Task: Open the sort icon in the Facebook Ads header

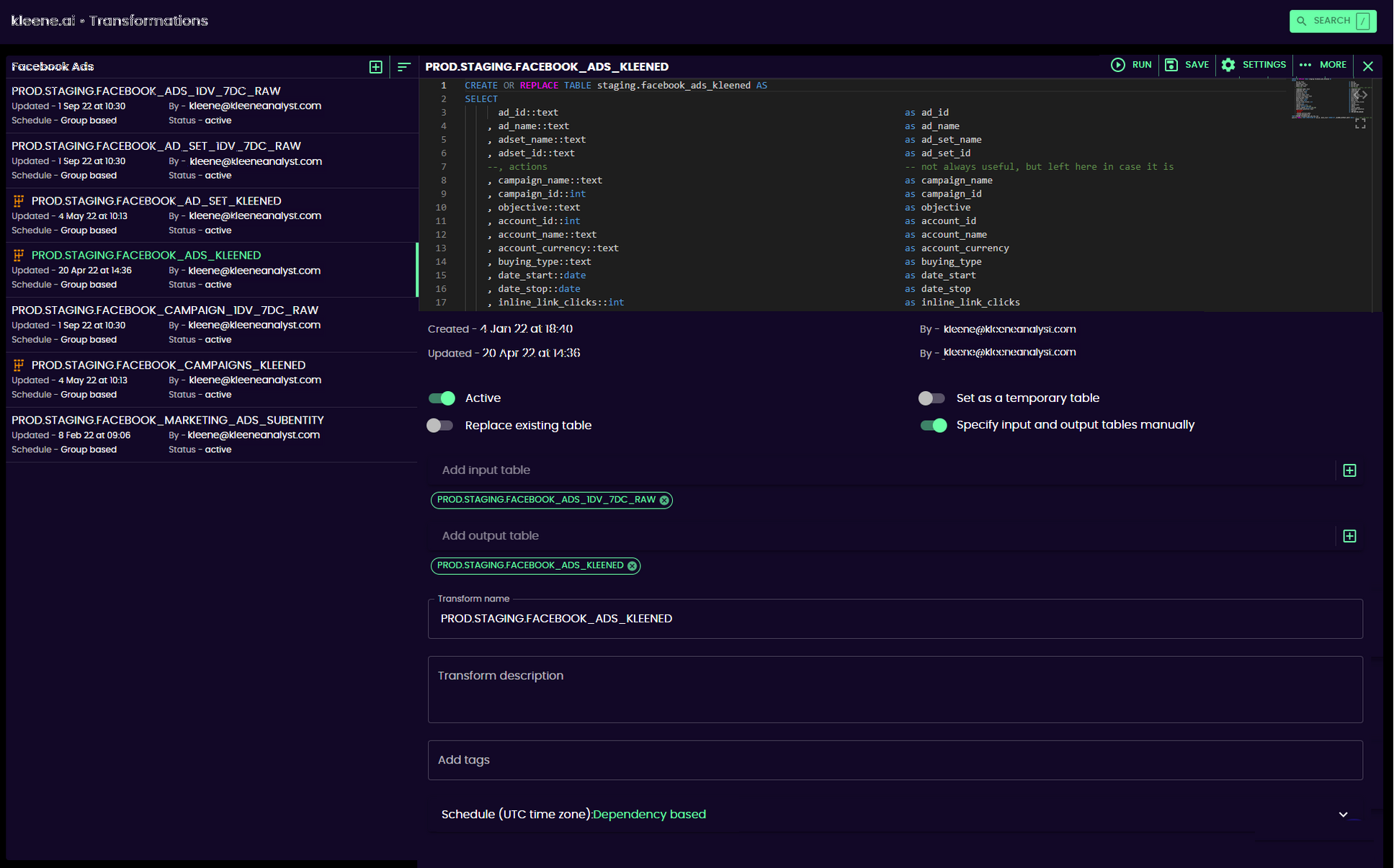Action: point(403,66)
